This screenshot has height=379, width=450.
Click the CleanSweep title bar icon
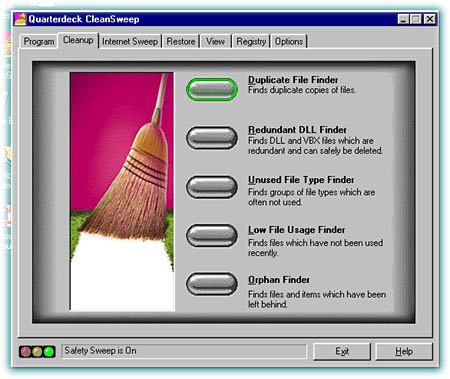[x=20, y=19]
